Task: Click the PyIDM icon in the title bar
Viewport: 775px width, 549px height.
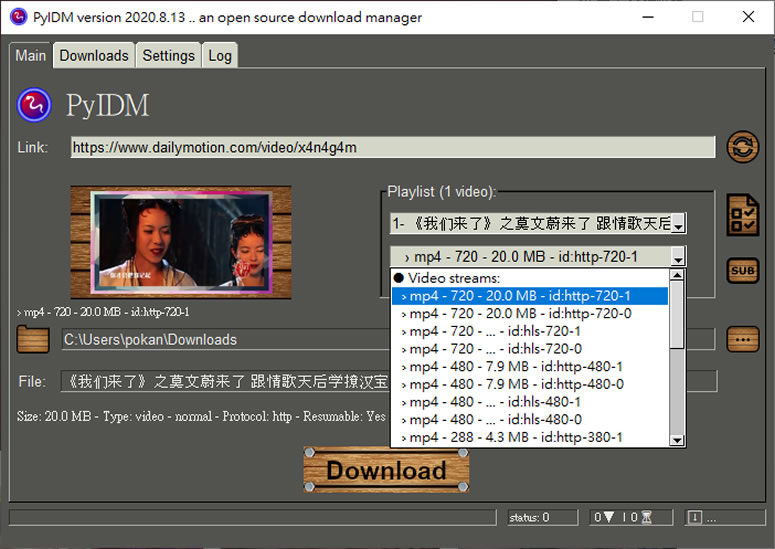Action: click(18, 17)
